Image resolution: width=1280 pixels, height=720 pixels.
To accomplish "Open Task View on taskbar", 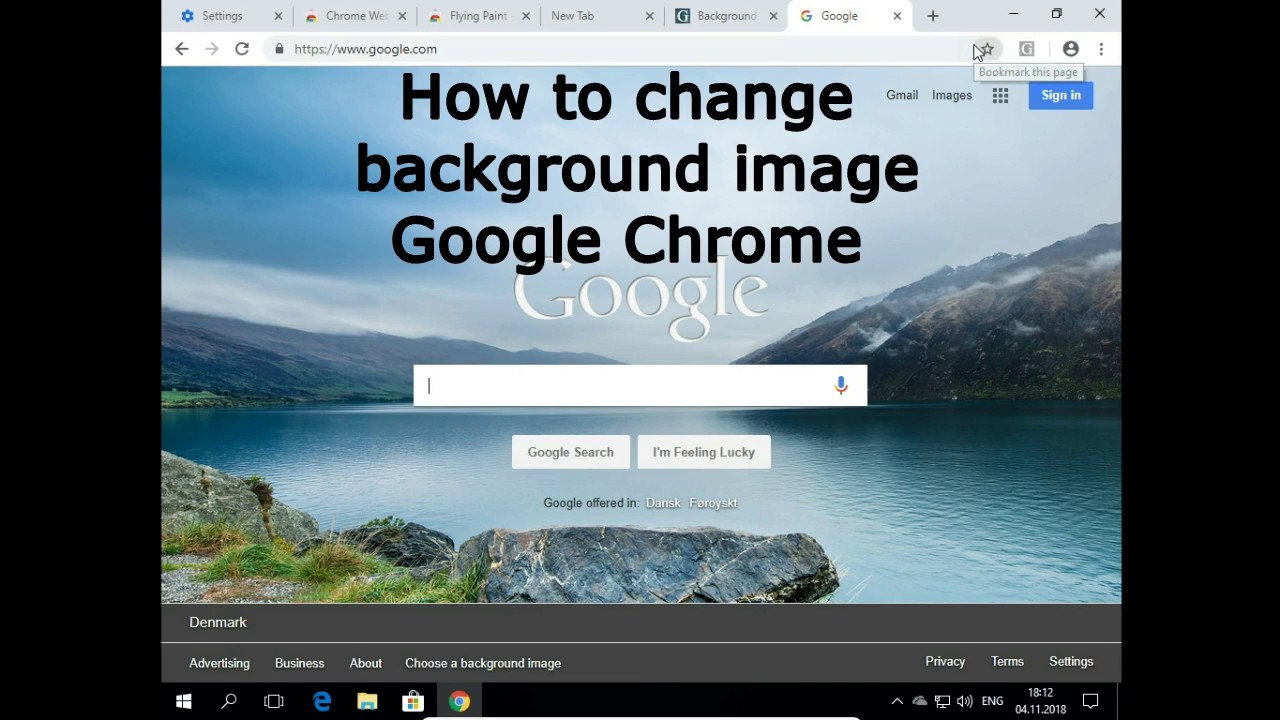I will pyautogui.click(x=274, y=702).
